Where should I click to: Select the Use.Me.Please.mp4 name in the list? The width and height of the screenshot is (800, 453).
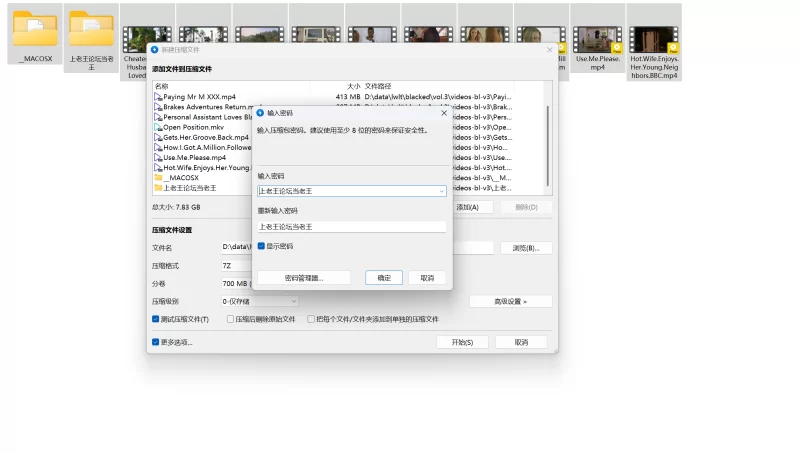point(194,158)
